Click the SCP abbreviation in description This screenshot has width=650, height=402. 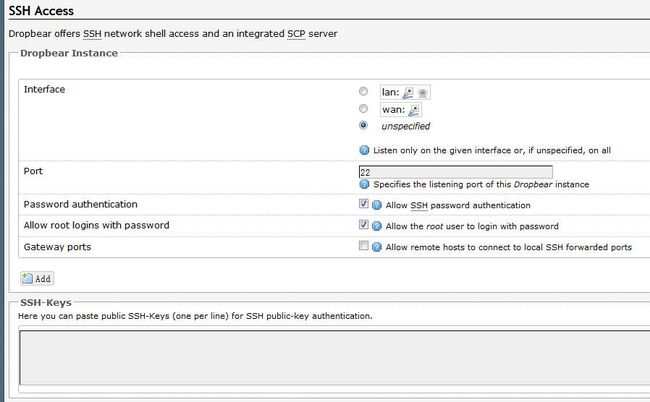tap(296, 34)
